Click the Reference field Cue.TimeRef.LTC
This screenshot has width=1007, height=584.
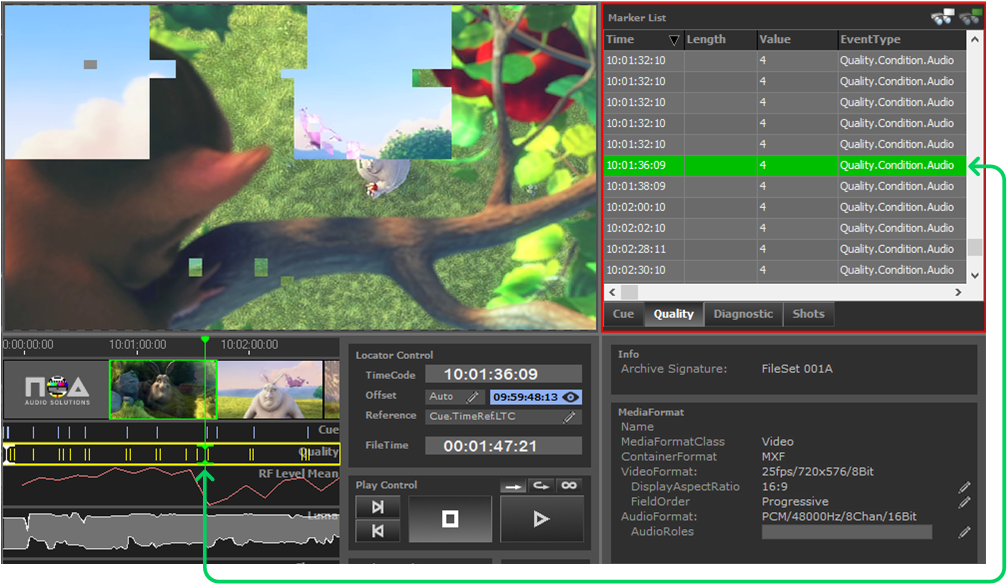tap(504, 417)
